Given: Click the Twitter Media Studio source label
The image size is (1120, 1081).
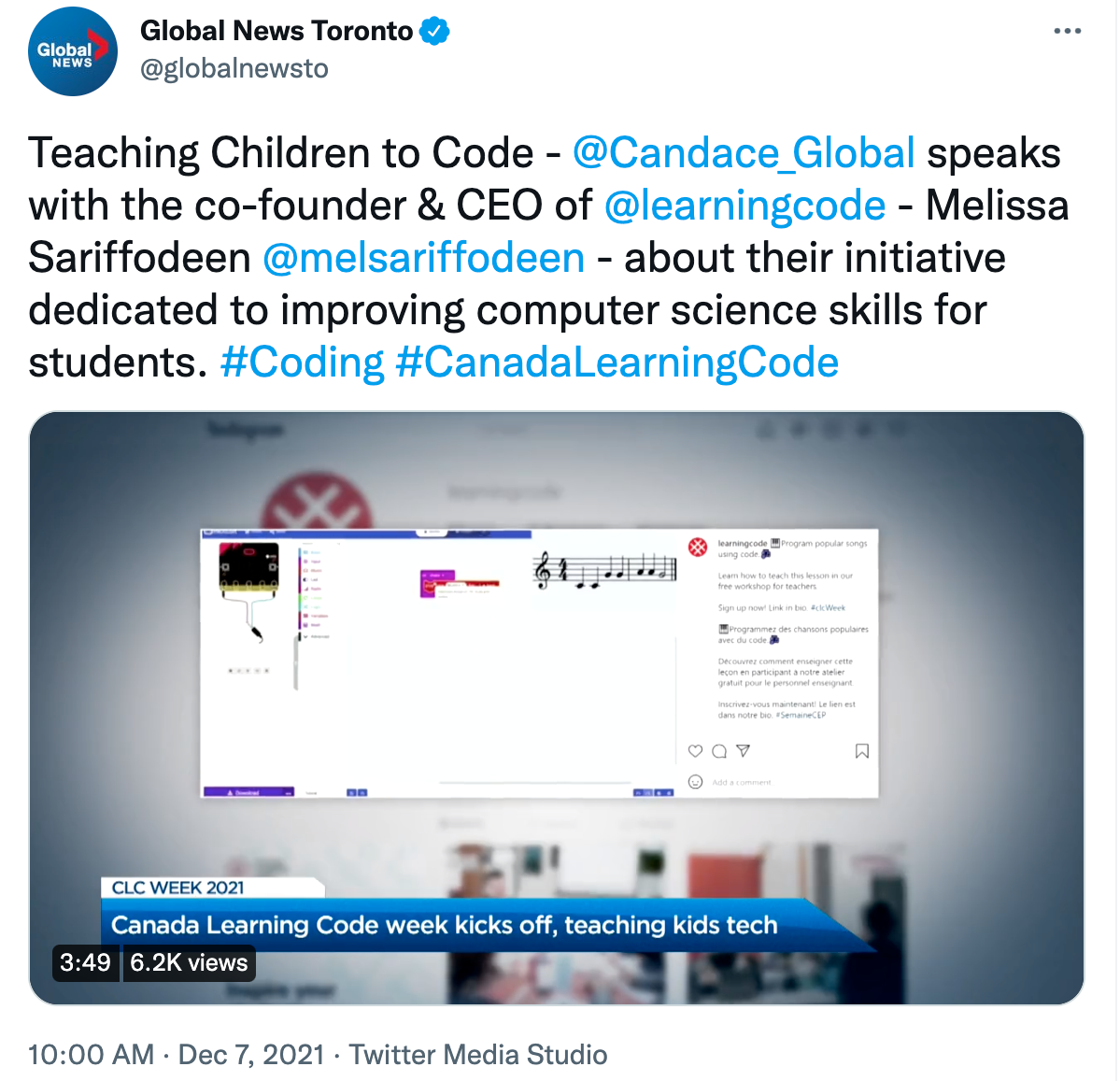Looking at the screenshot, I should pos(478,1055).
